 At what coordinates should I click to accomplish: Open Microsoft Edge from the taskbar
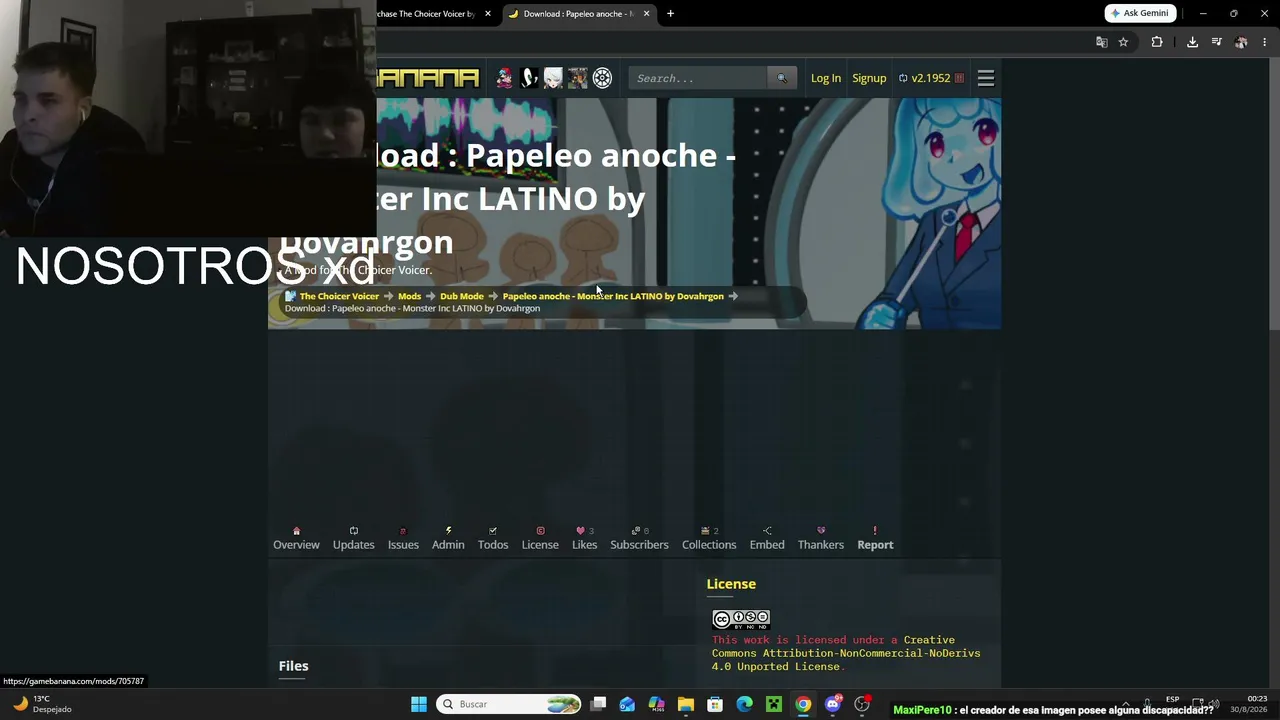(744, 704)
